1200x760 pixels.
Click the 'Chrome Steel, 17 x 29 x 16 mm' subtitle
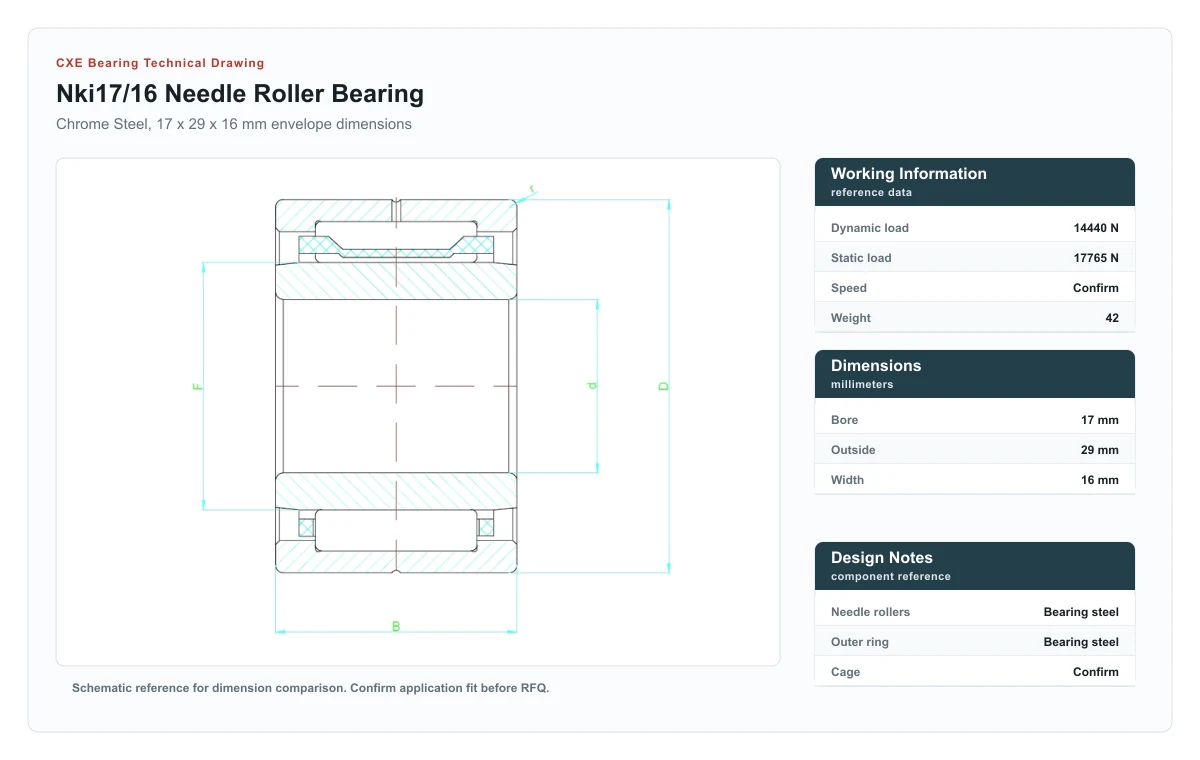point(234,124)
